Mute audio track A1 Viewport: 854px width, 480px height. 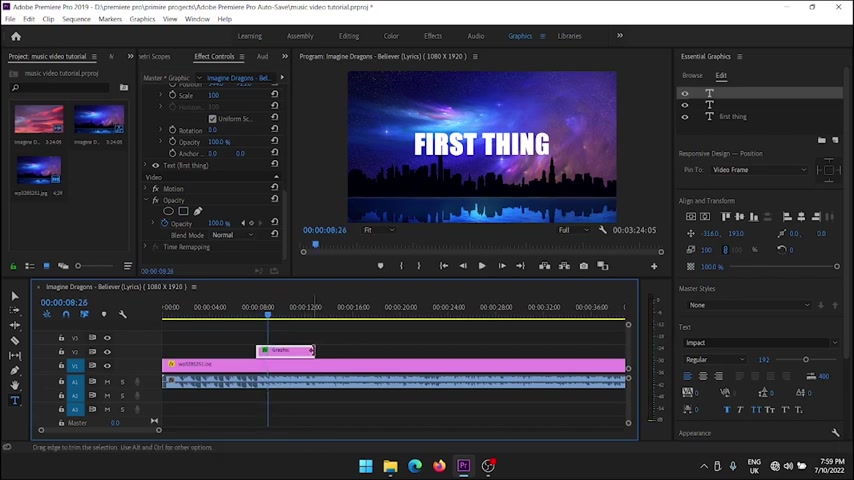(107, 381)
